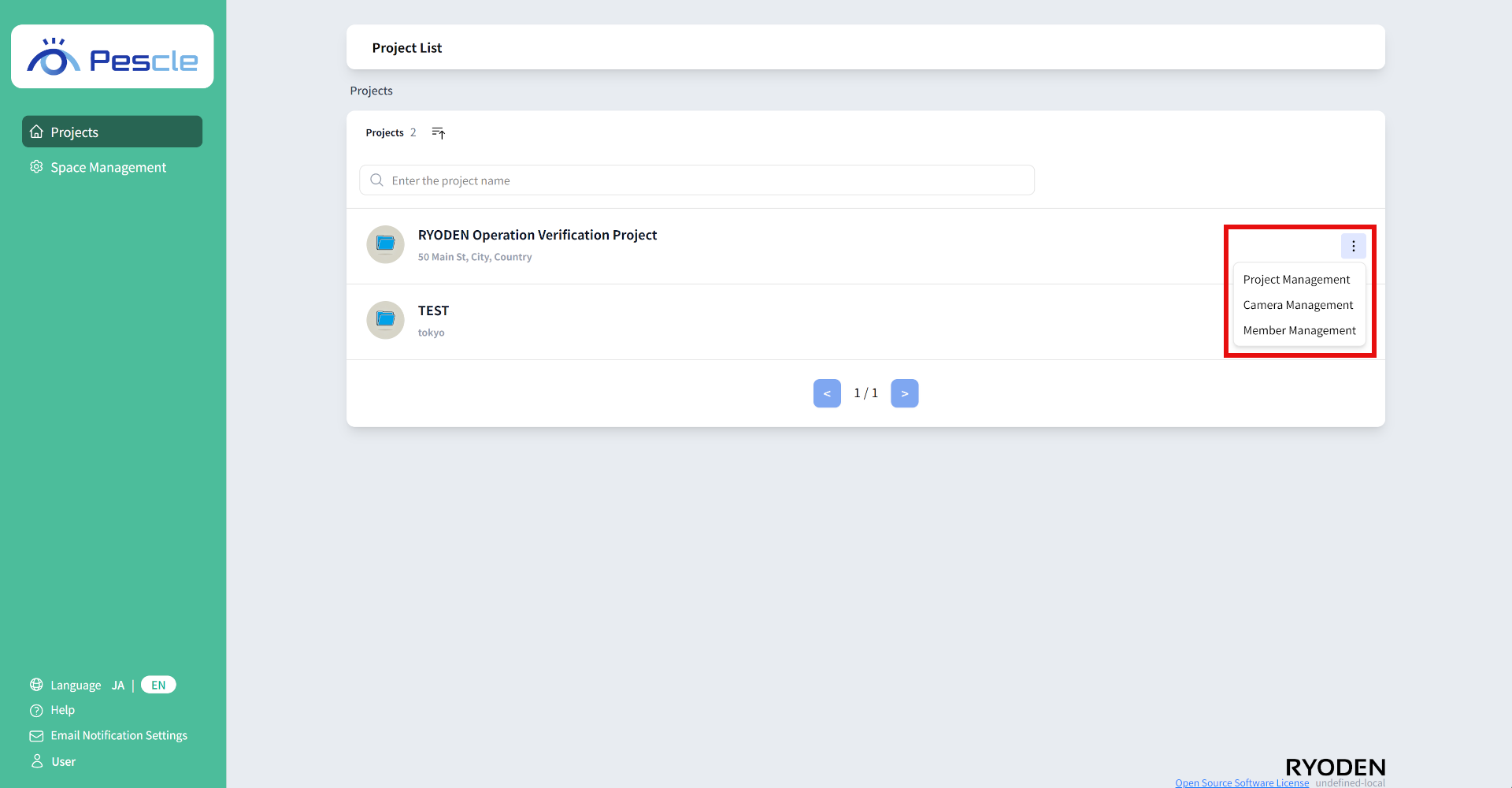
Task: Choose Camera Management from the context menu
Action: click(1298, 305)
